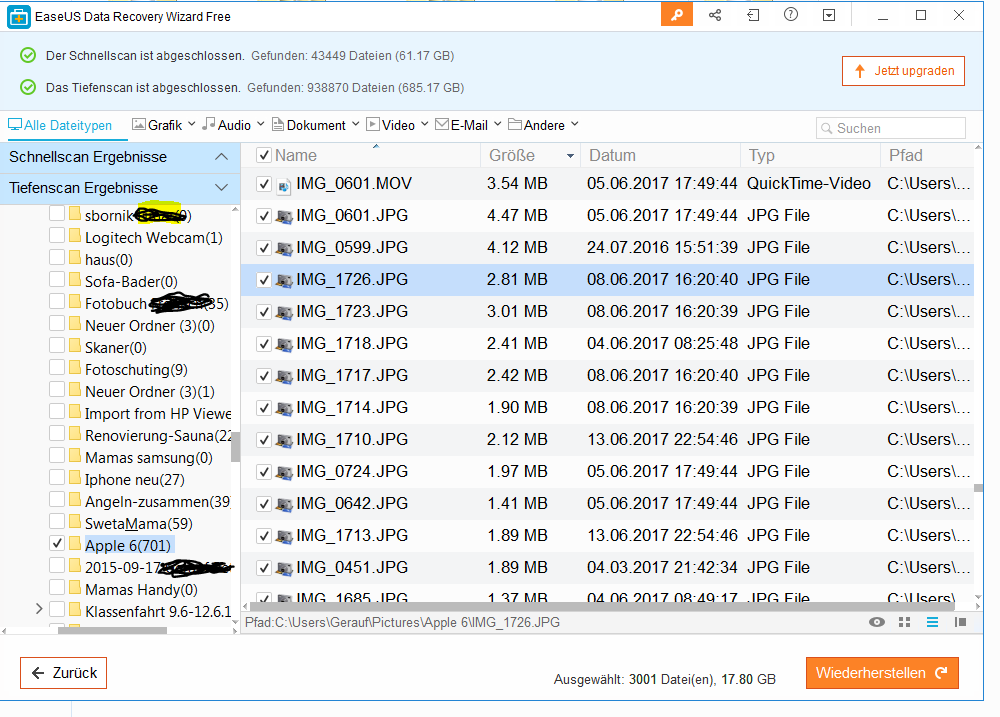Image resolution: width=1000 pixels, height=717 pixels.
Task: Check the Iphone neu folder checkbox
Action: point(57,477)
